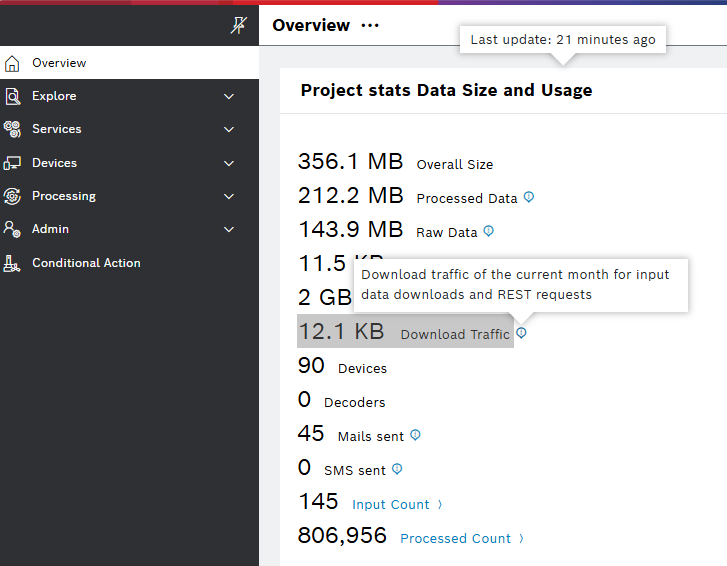Screen dimensions: 727x566
Task: Click the Admin user-gear icon
Action: [12, 229]
